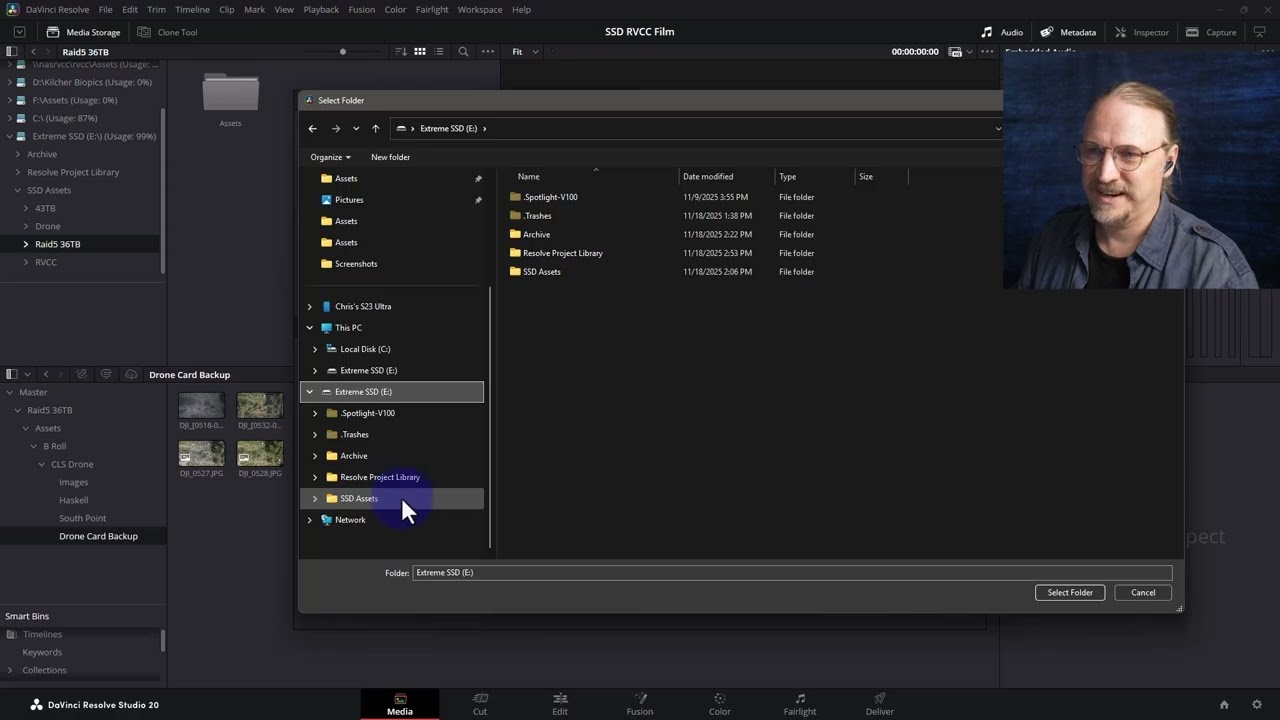Viewport: 1280px width, 720px height.
Task: Open the top-left dropdown arrow button
Action: coord(19,32)
